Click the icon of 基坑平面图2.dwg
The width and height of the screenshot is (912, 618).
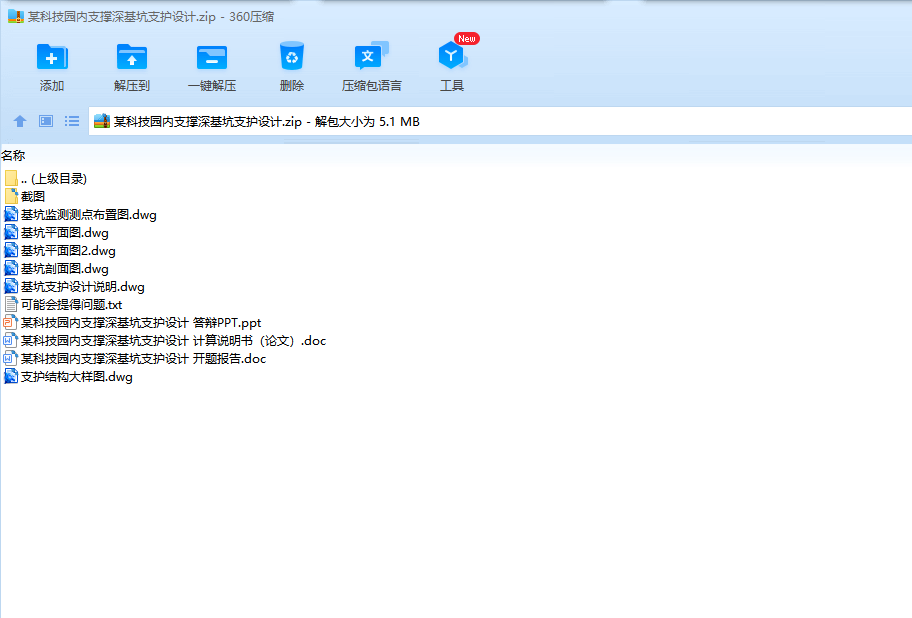click(11, 250)
